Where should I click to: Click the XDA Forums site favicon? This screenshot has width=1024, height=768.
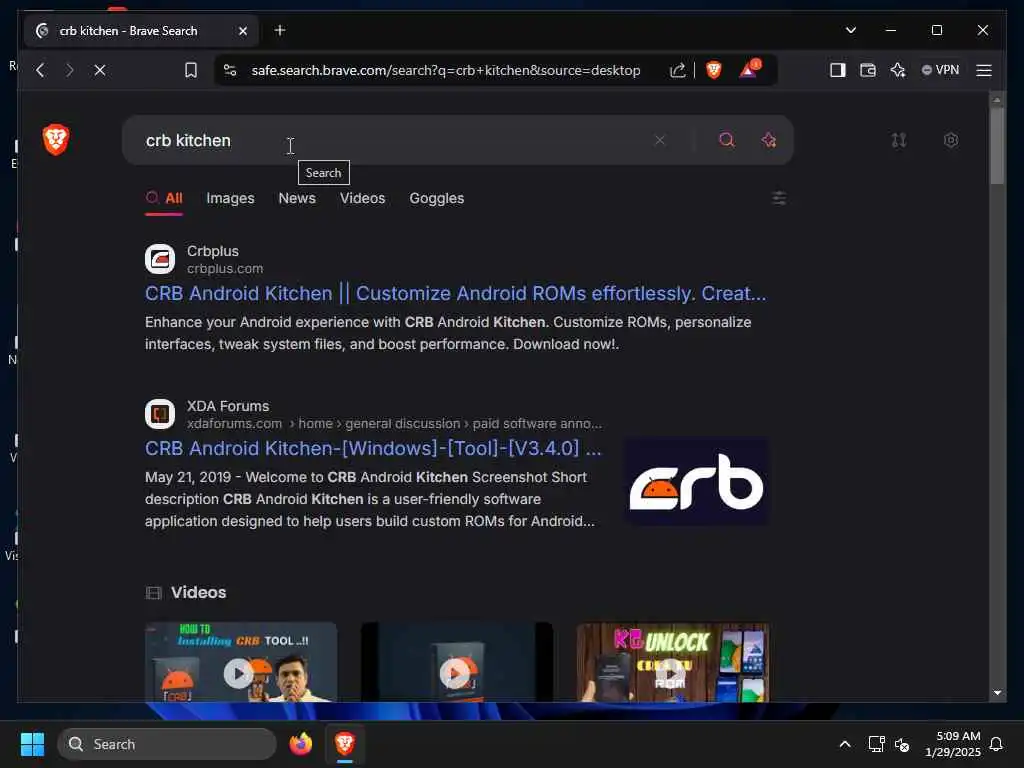click(160, 414)
